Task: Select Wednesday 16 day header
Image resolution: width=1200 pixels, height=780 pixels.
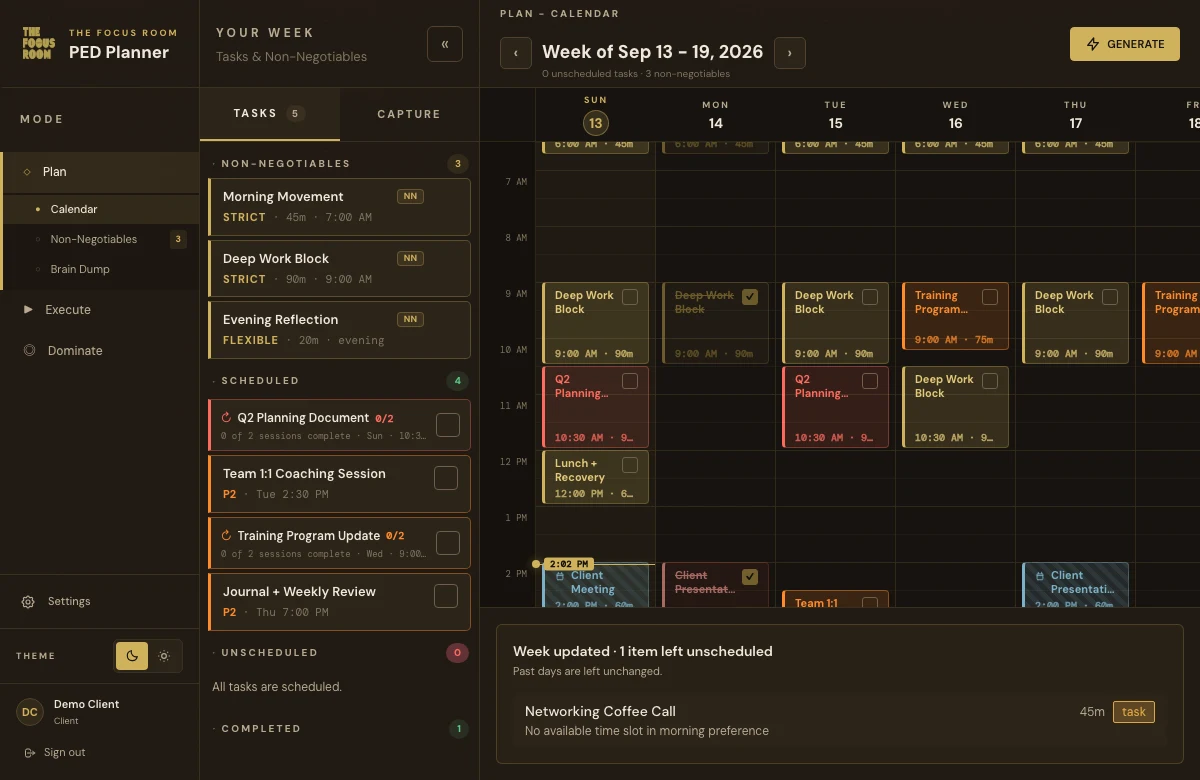Action: tap(956, 115)
